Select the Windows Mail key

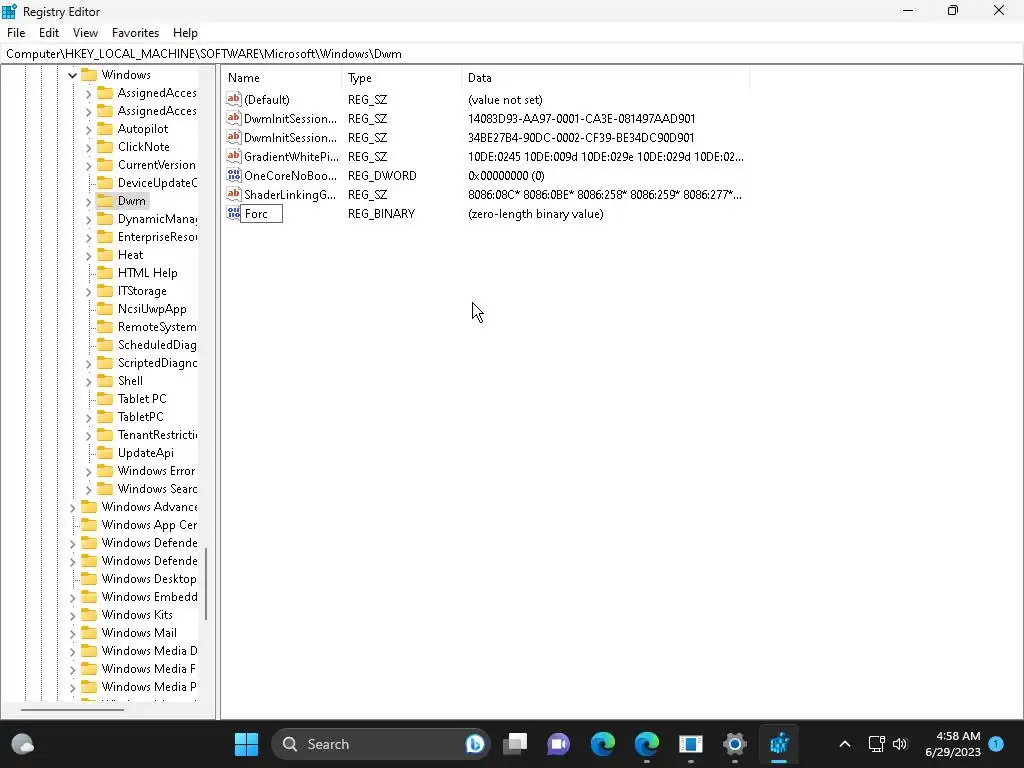(x=139, y=633)
